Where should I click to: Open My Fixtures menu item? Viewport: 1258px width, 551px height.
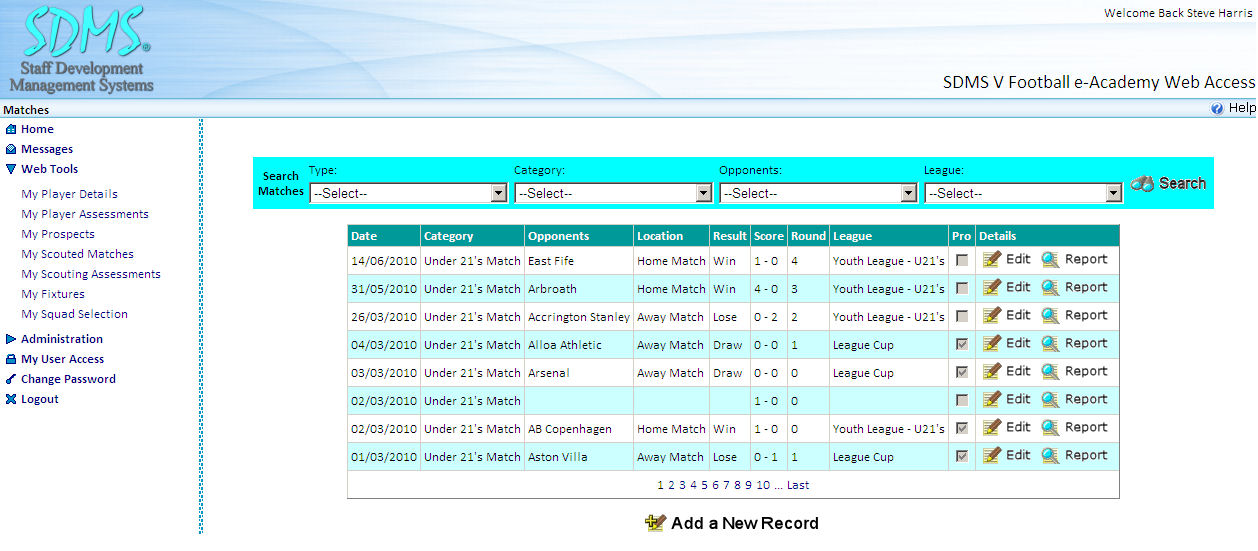[53, 294]
